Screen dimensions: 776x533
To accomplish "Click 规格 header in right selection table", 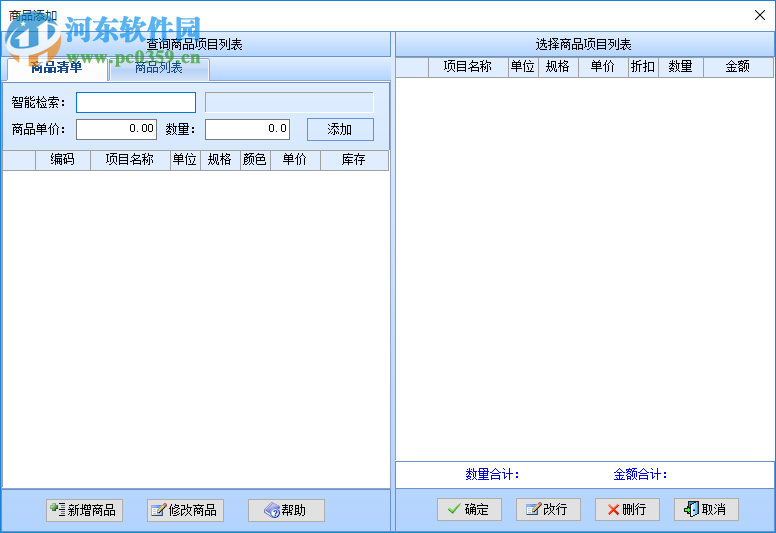I will (x=558, y=67).
